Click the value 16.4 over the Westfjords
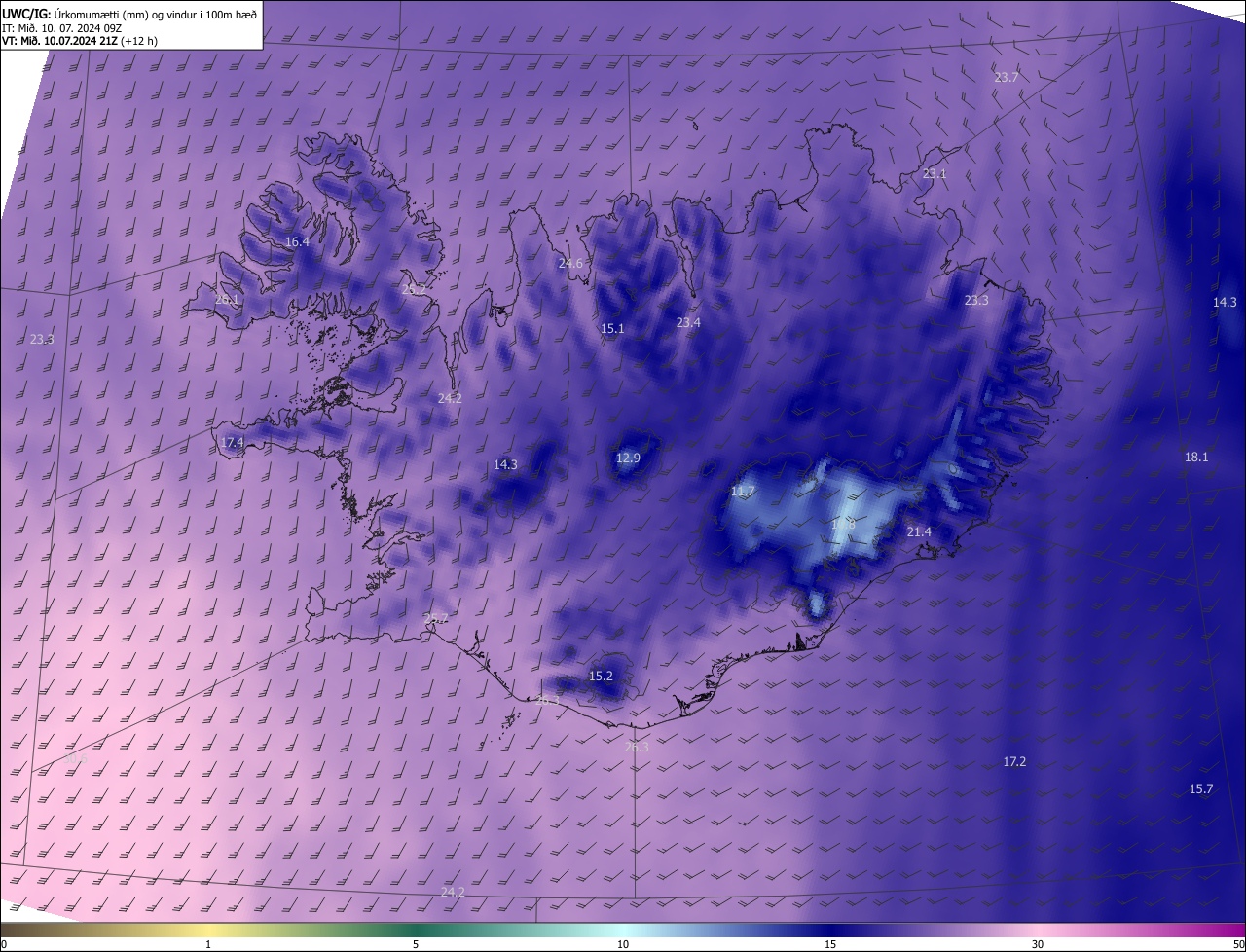This screenshot has height=952, width=1246. [297, 241]
